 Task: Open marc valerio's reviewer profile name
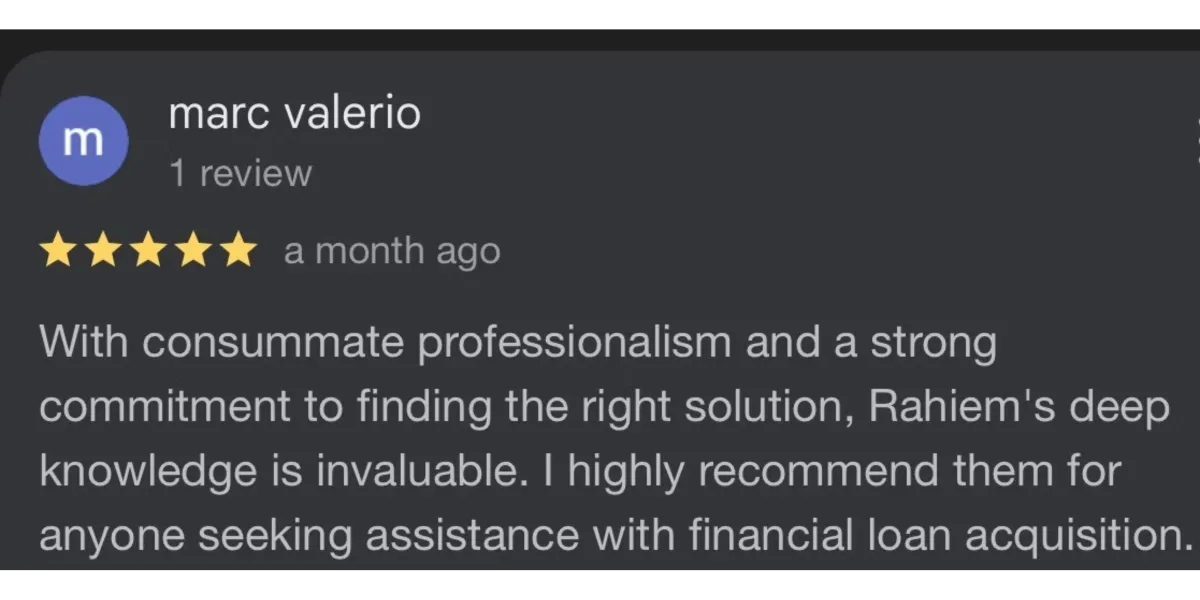coord(295,113)
